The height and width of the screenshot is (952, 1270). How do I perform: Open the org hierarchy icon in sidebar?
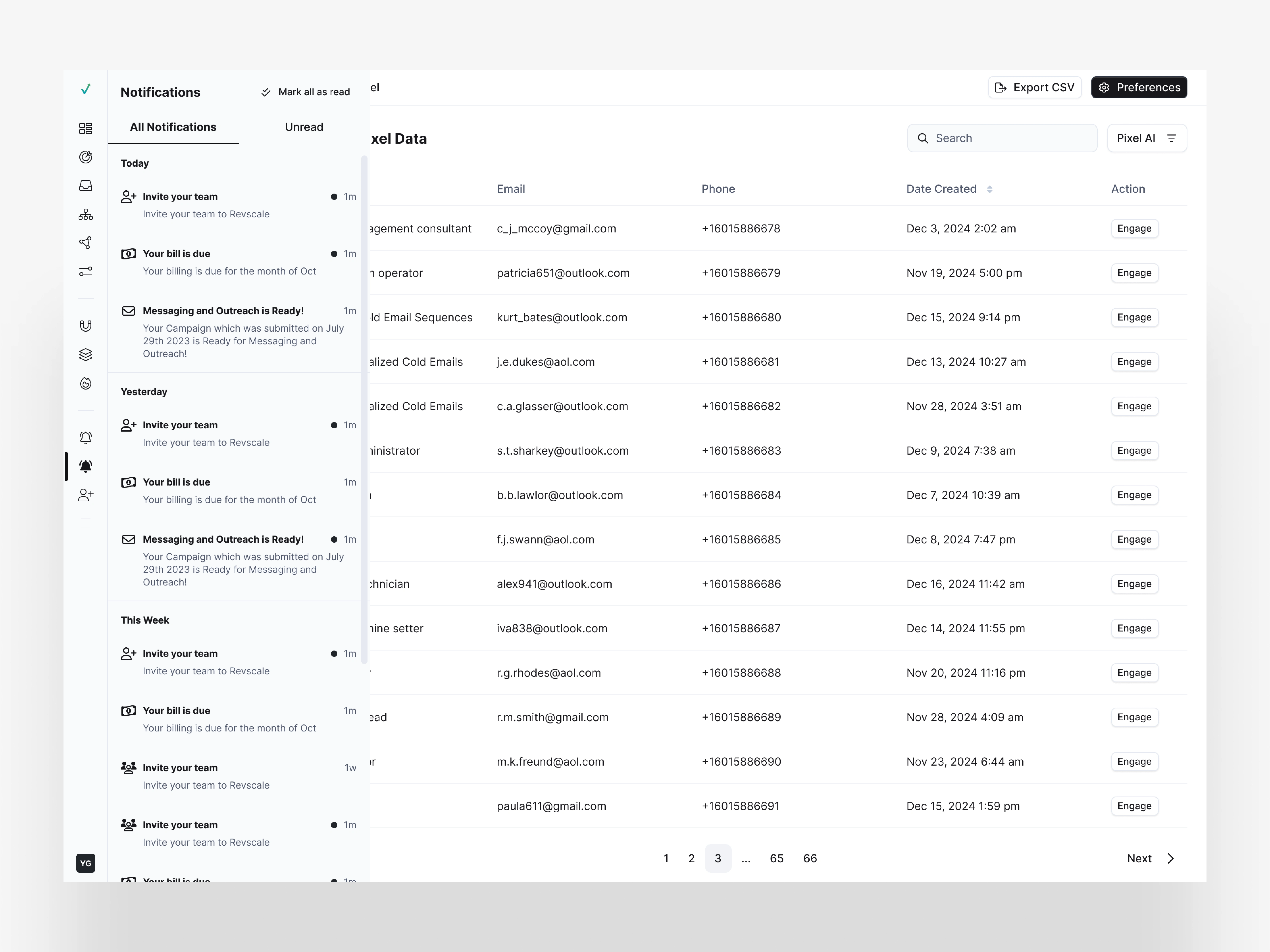(x=86, y=215)
